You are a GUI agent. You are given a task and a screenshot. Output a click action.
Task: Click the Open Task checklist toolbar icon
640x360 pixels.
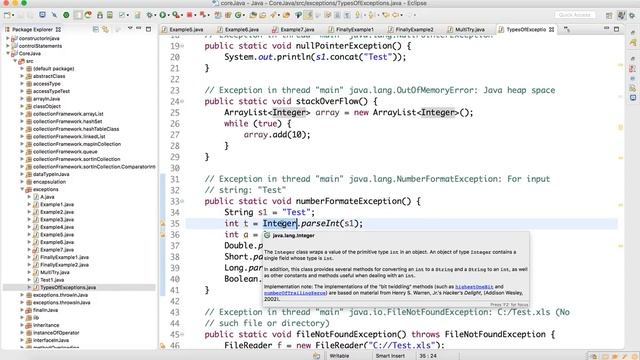click(x=122, y=15)
